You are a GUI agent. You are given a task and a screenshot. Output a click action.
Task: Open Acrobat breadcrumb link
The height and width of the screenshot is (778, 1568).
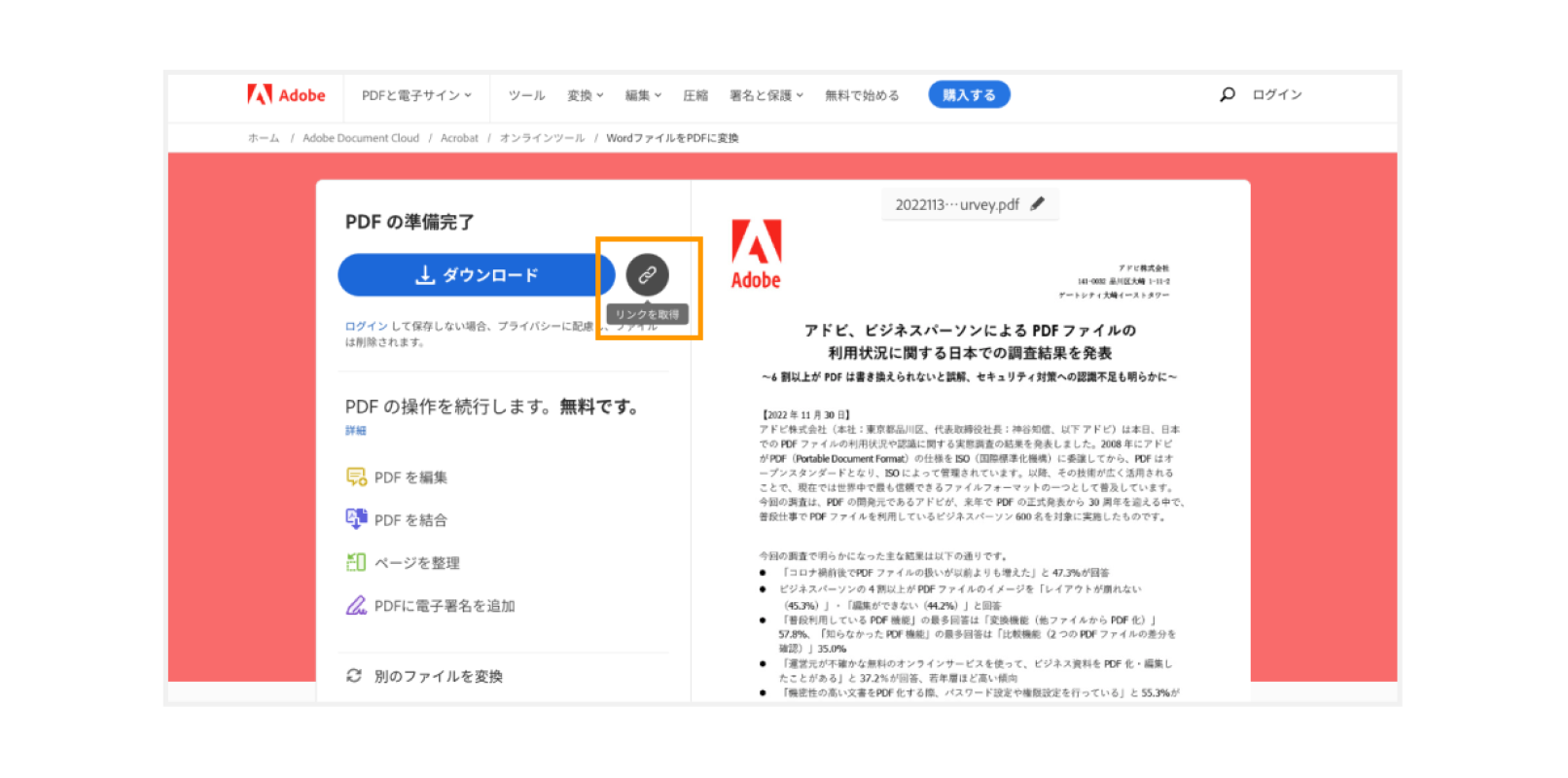coord(459,138)
